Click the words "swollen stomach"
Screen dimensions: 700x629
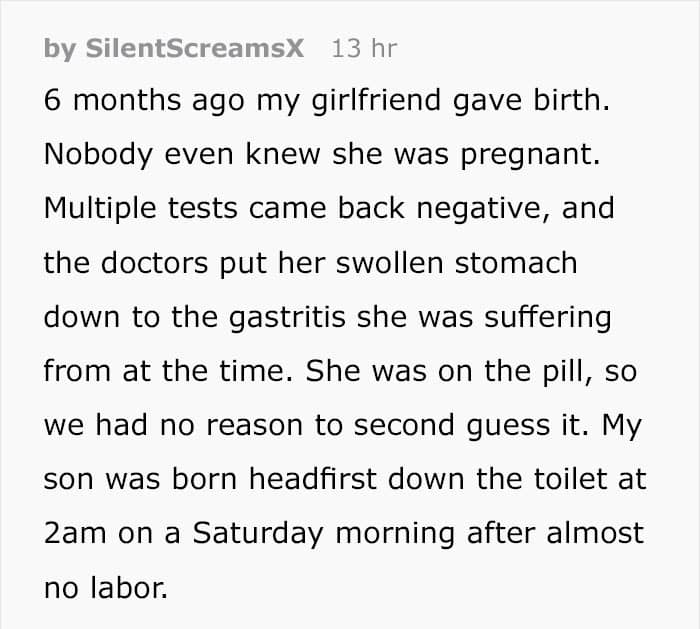[474, 263]
